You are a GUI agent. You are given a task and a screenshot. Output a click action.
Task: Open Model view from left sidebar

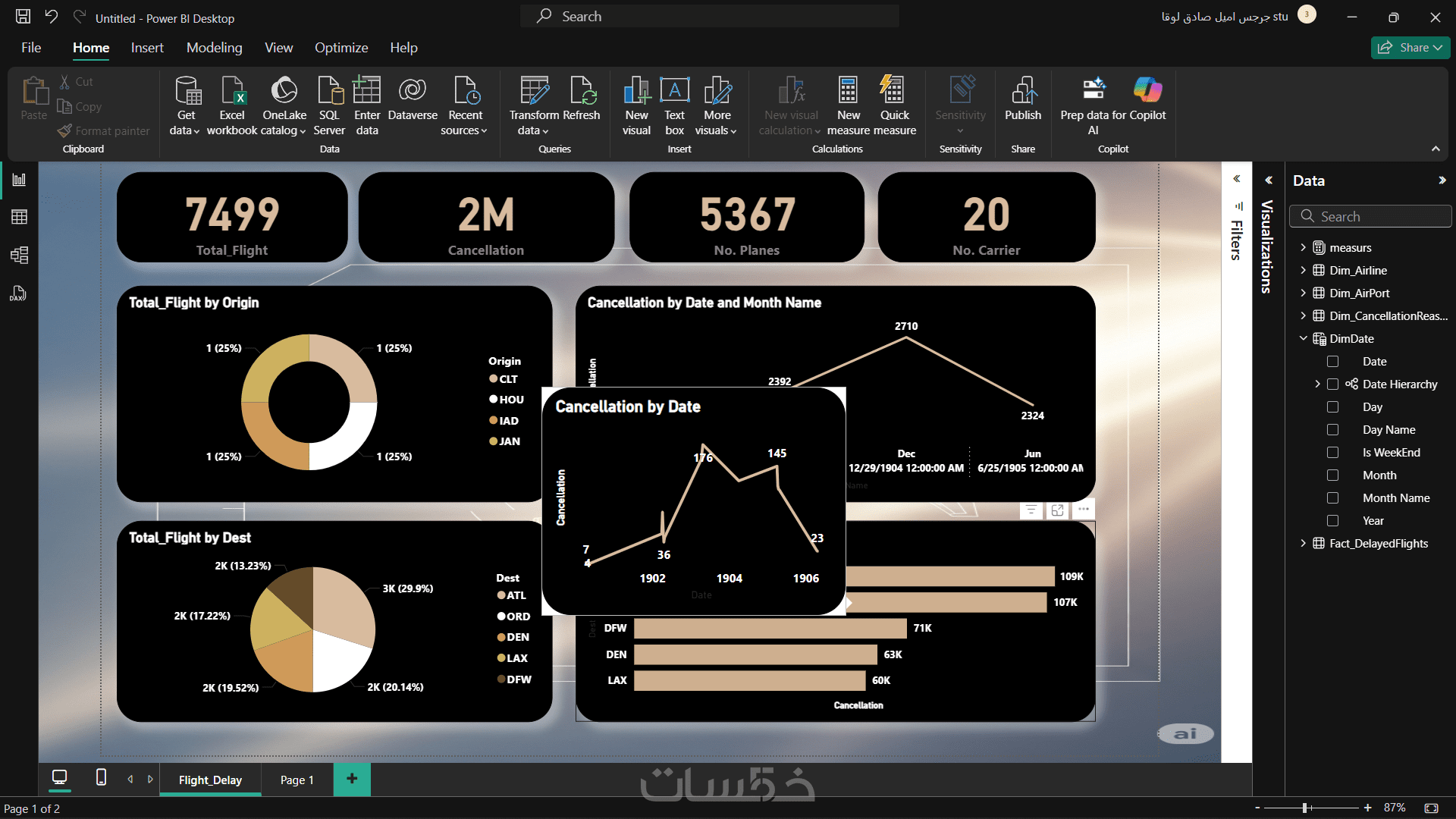[20, 255]
